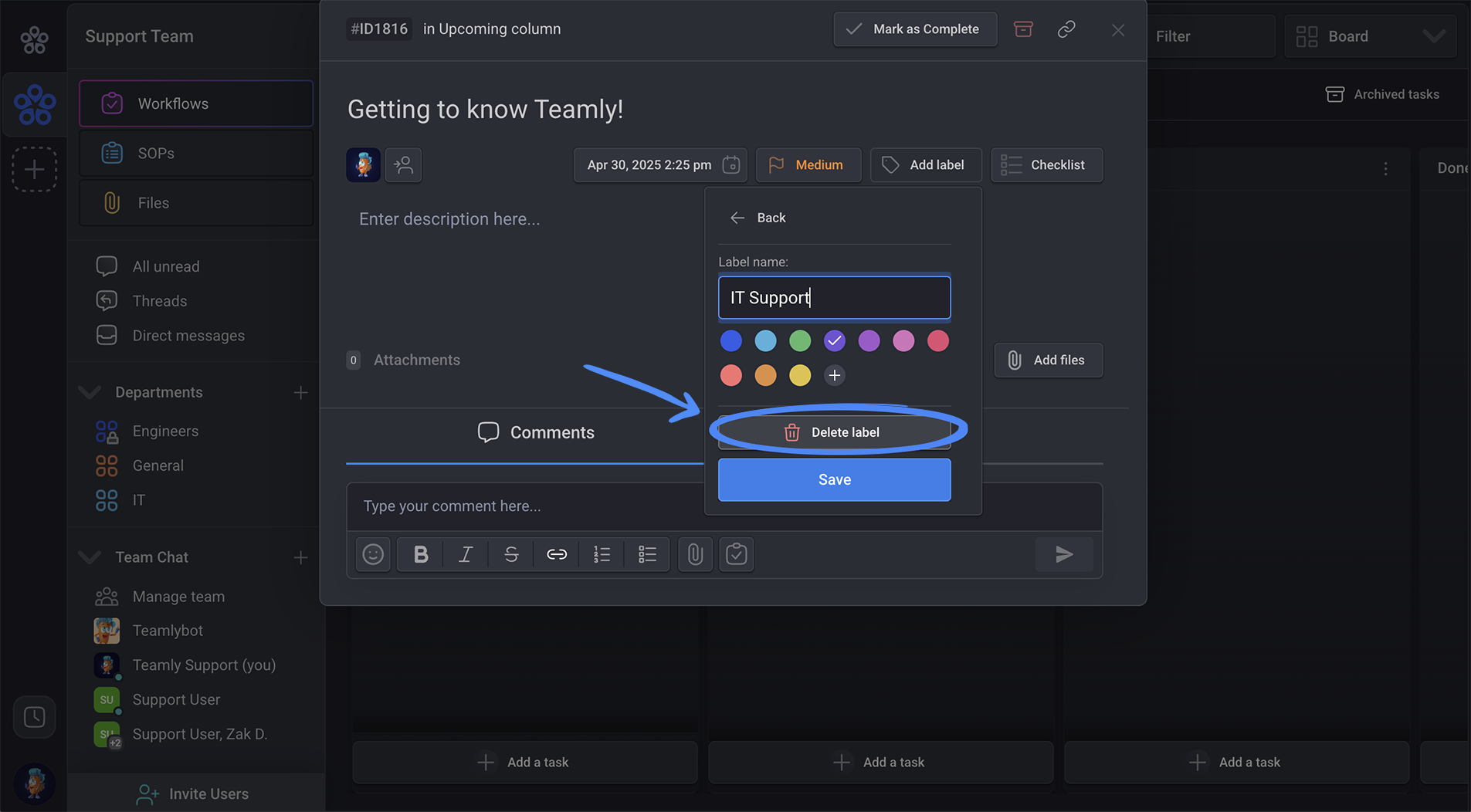Toggle bold formatting in comment toolbar
1471x812 pixels.
[421, 554]
